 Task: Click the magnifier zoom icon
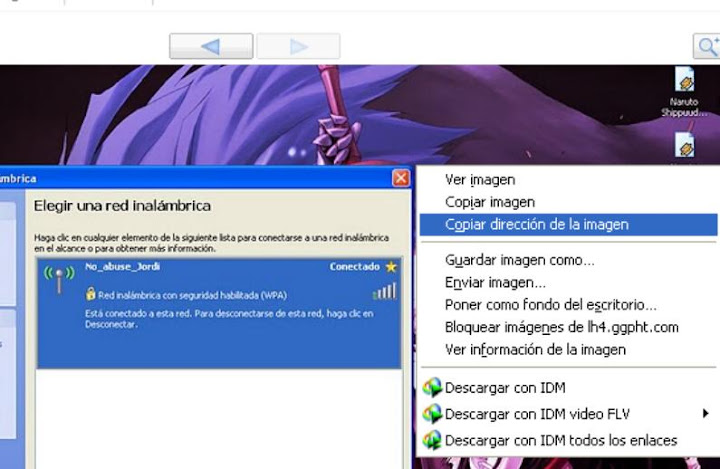point(707,46)
